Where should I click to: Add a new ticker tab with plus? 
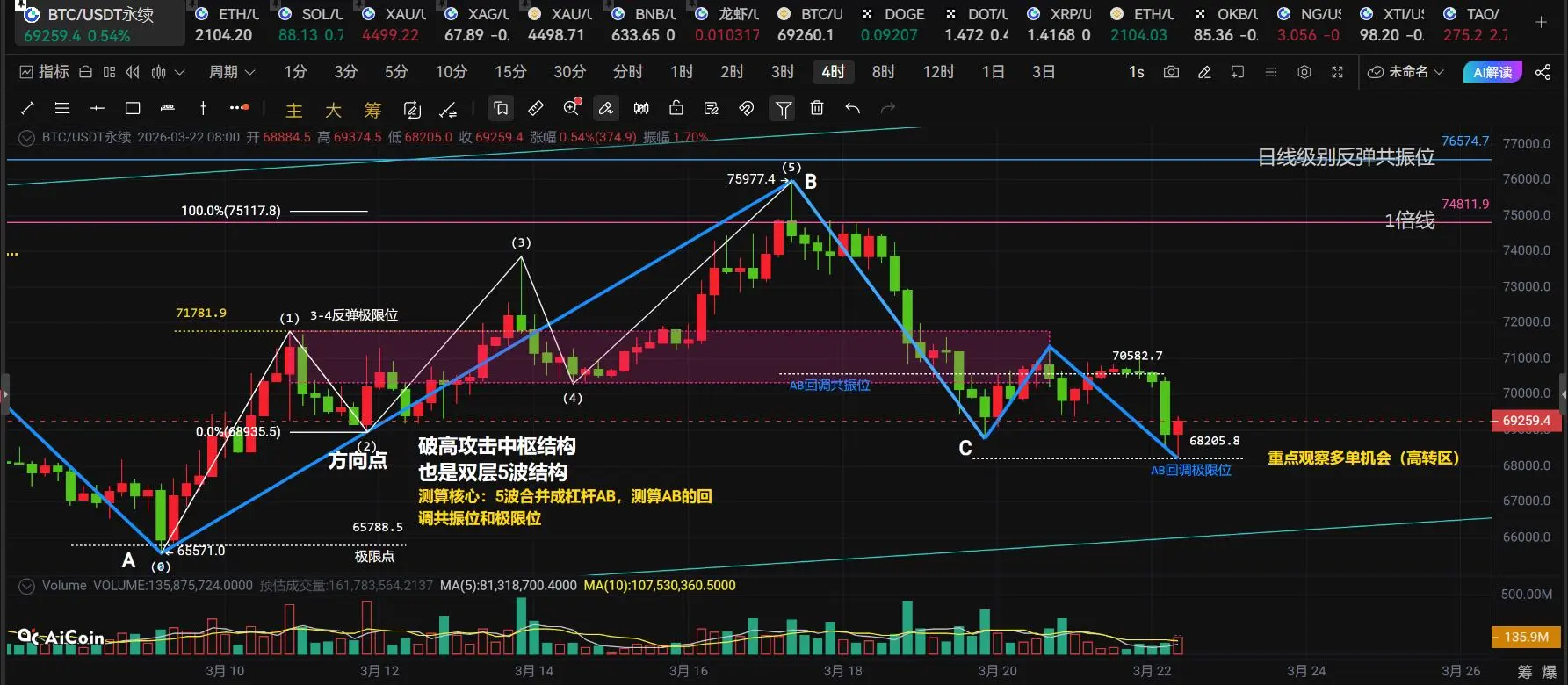tap(1541, 23)
